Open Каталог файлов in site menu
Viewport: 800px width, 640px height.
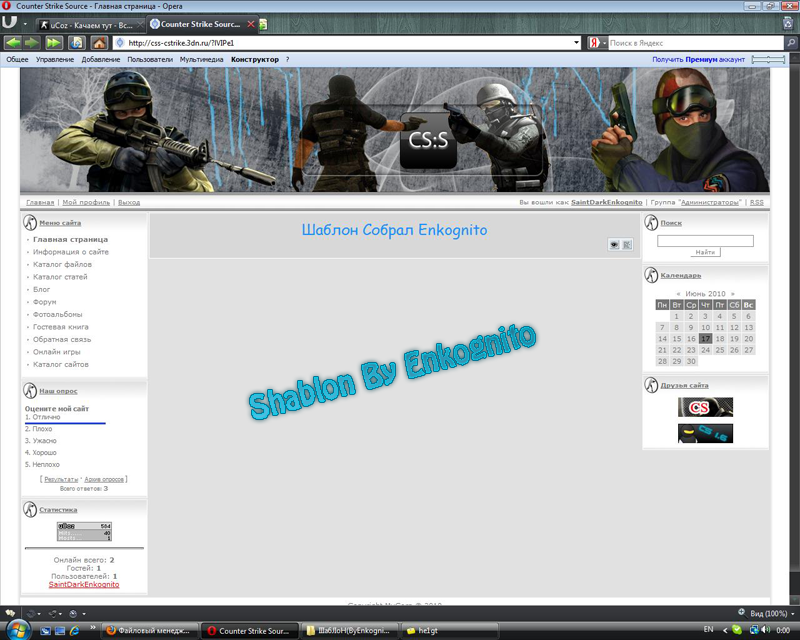[62, 264]
